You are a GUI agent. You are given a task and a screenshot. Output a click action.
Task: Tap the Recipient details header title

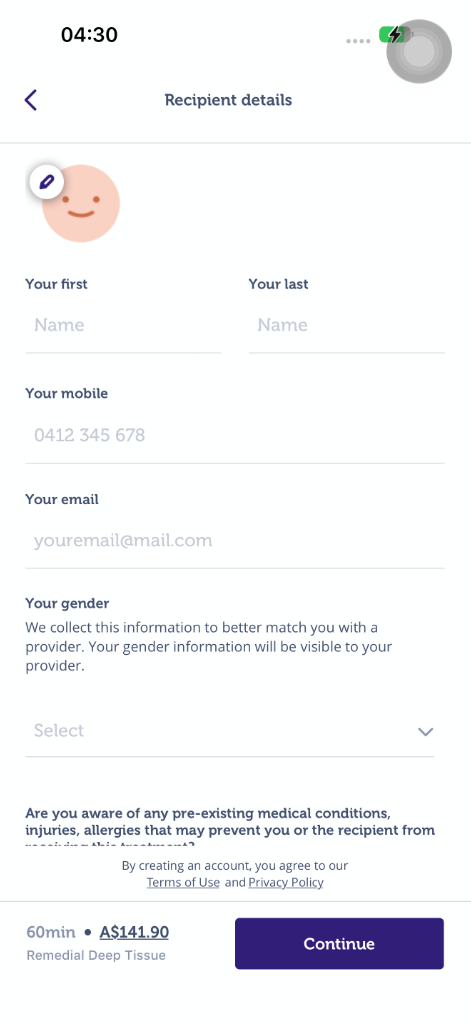tap(228, 100)
